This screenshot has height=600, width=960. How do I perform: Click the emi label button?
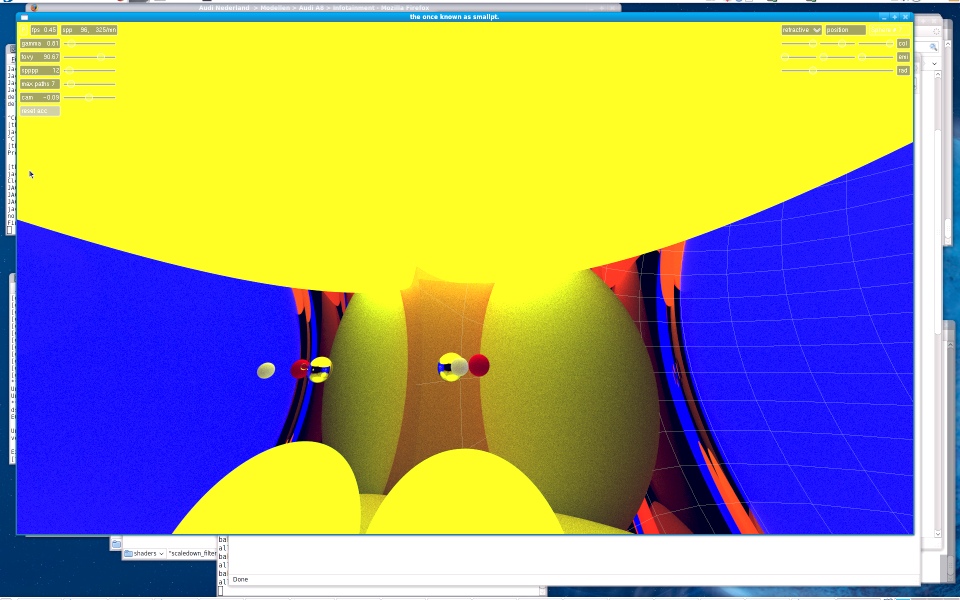pyautogui.click(x=903, y=57)
